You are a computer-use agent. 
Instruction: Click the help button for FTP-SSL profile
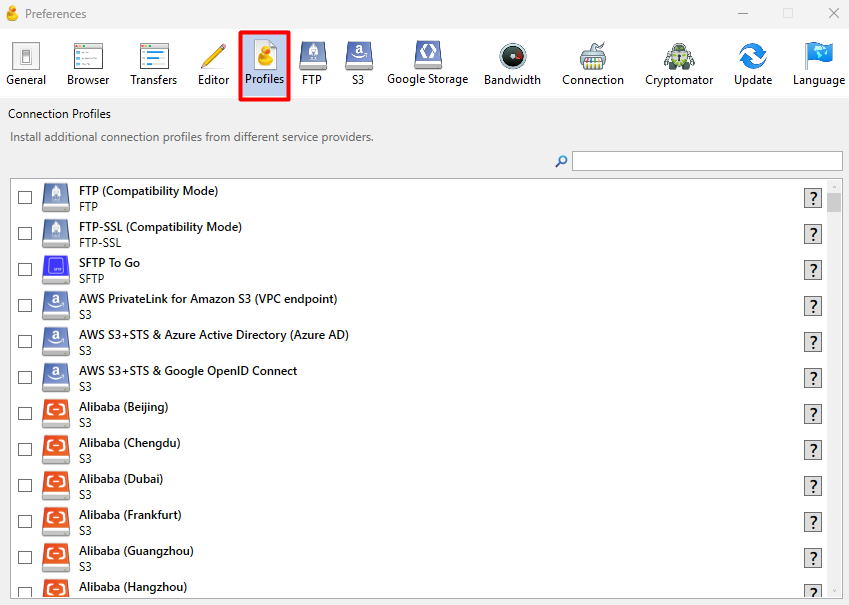(813, 234)
